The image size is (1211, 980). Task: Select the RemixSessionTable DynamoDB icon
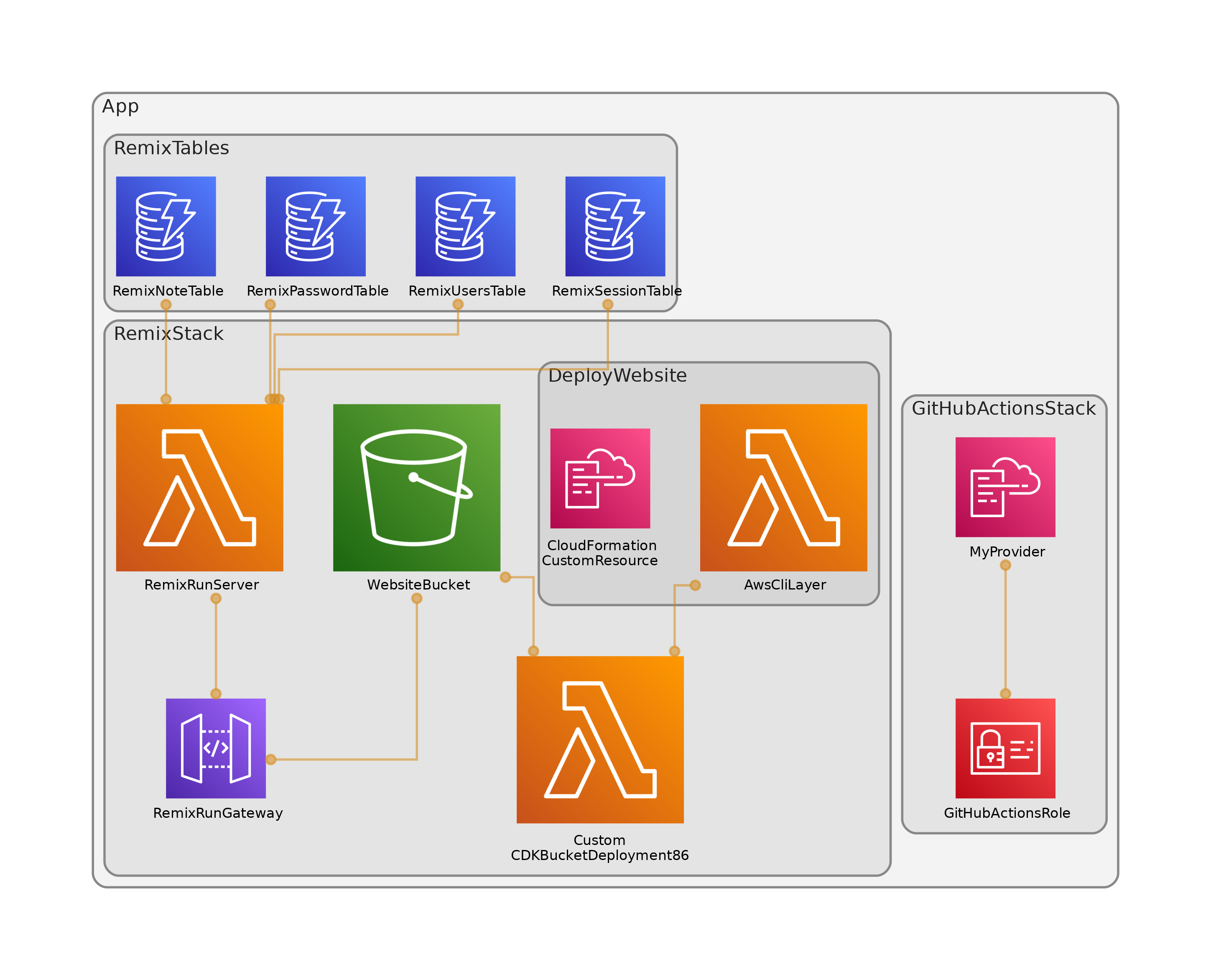click(x=615, y=226)
